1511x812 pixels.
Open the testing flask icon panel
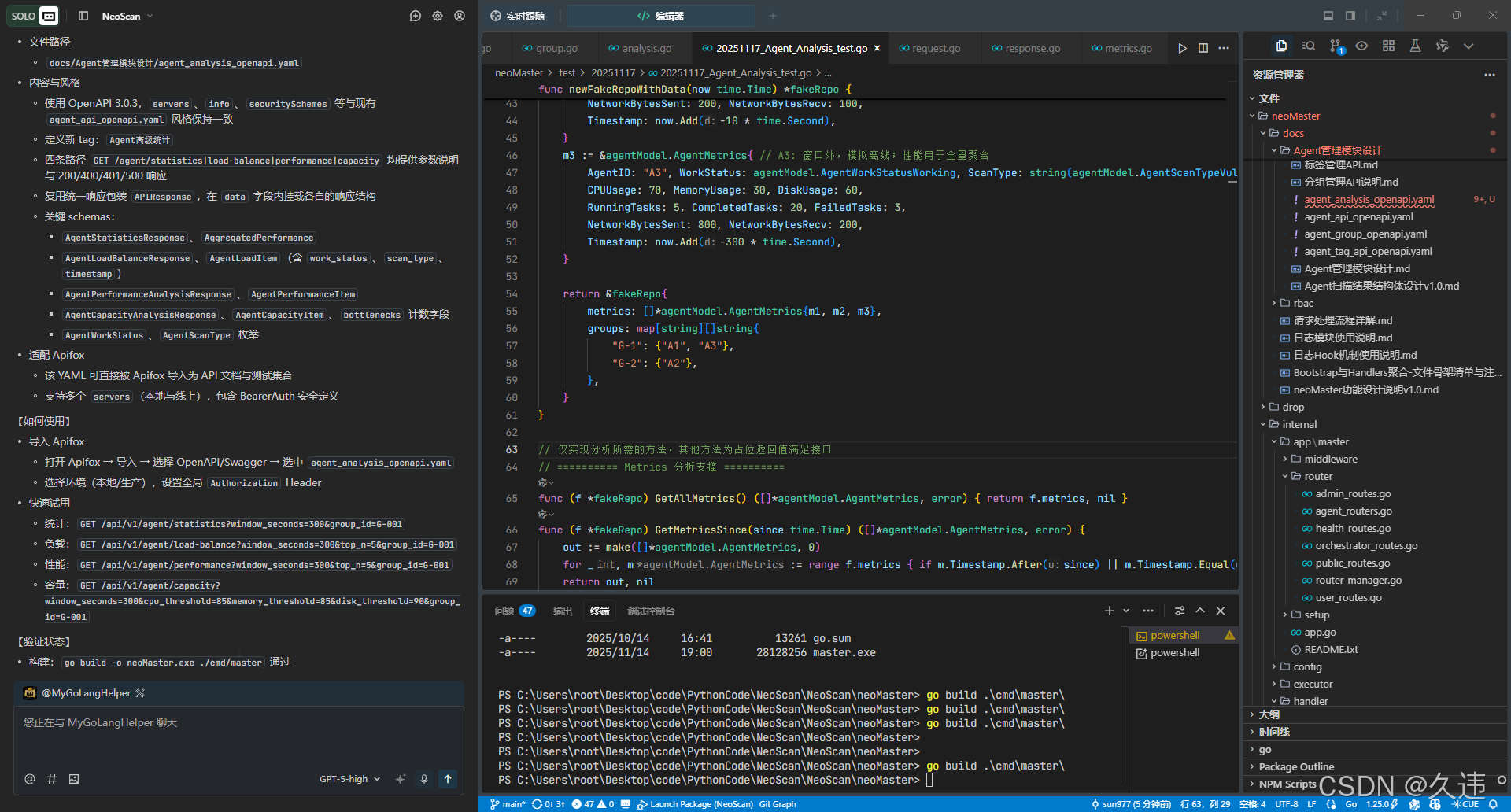[1415, 46]
